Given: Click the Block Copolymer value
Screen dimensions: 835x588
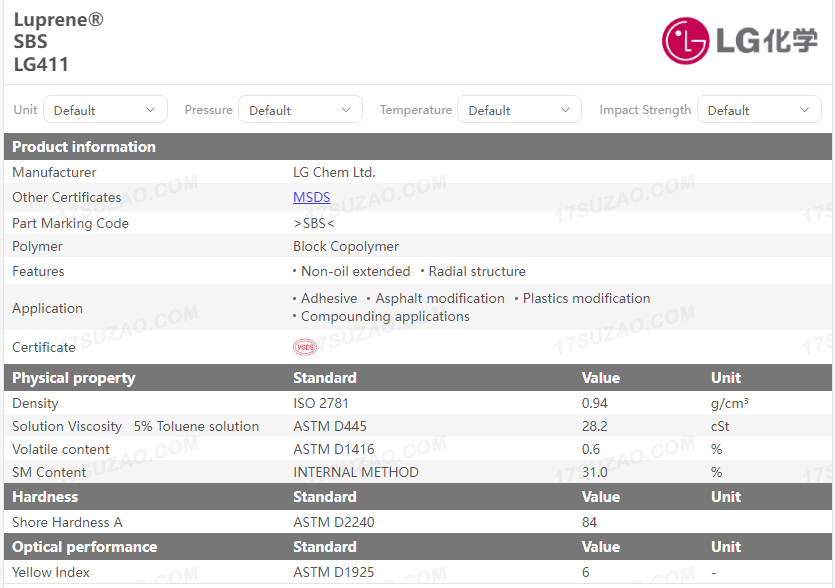Looking at the screenshot, I should click(x=346, y=247).
